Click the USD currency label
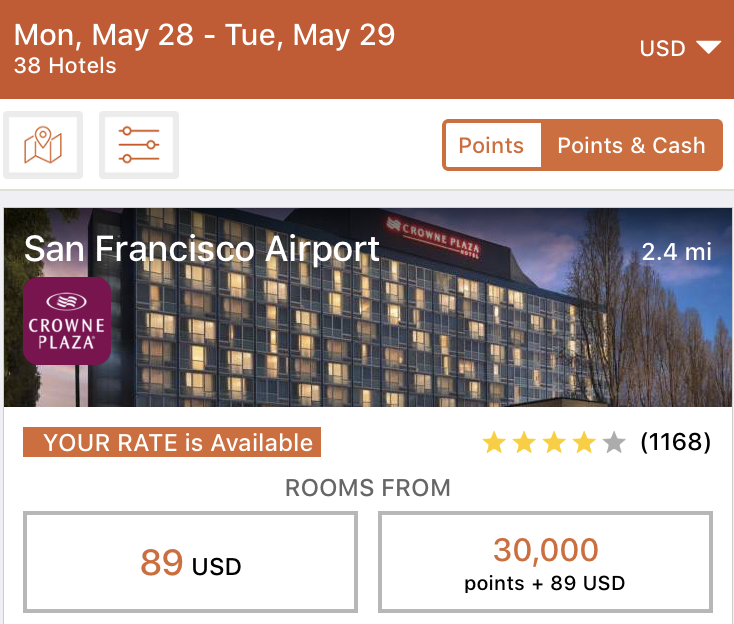734x624 pixels. coord(662,48)
